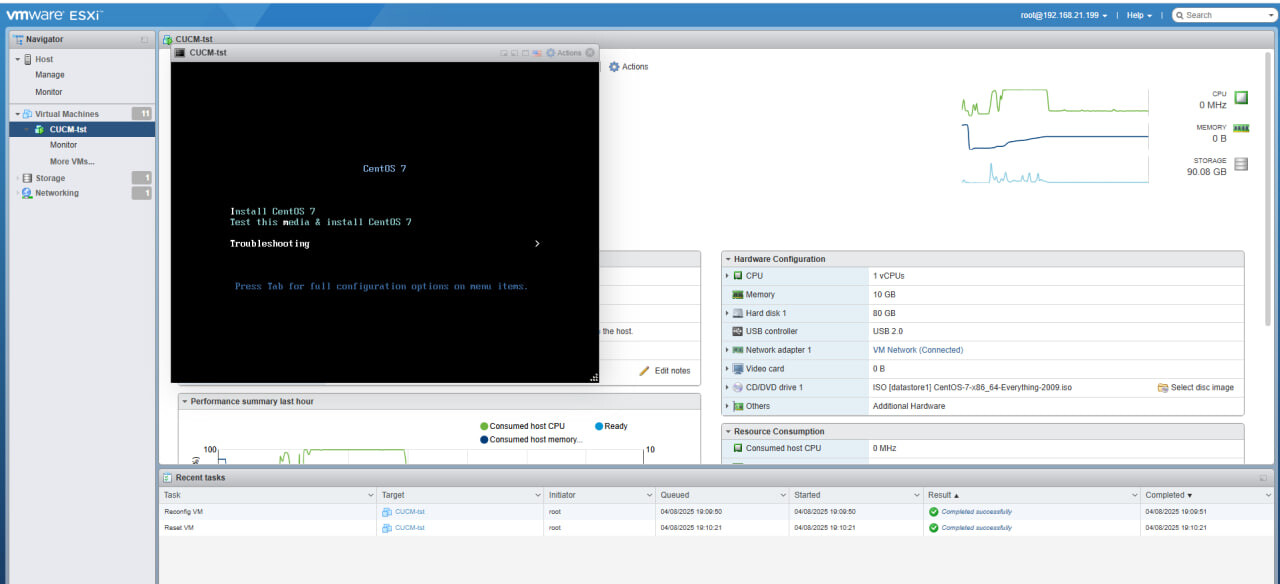Click the keyboard layout flag icon in console
The height and width of the screenshot is (584, 1280).
(x=537, y=53)
